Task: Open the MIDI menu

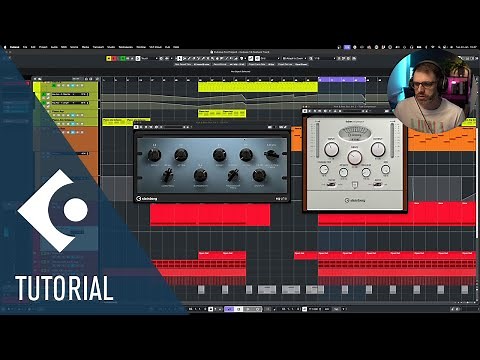Action: 64,47
